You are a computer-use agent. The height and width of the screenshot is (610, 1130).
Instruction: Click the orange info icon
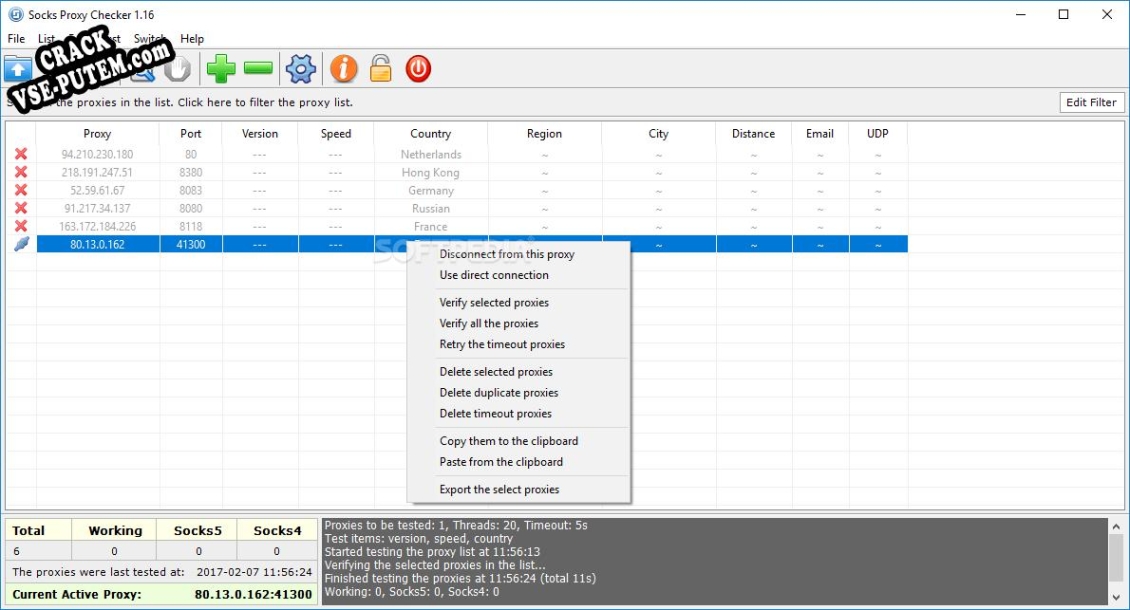pos(344,68)
